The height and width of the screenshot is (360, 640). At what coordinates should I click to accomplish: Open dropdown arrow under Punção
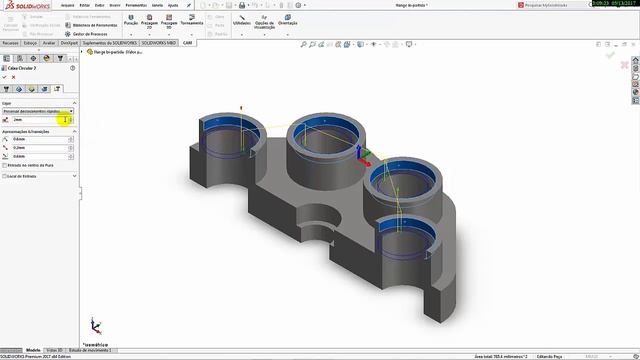pos(131,35)
